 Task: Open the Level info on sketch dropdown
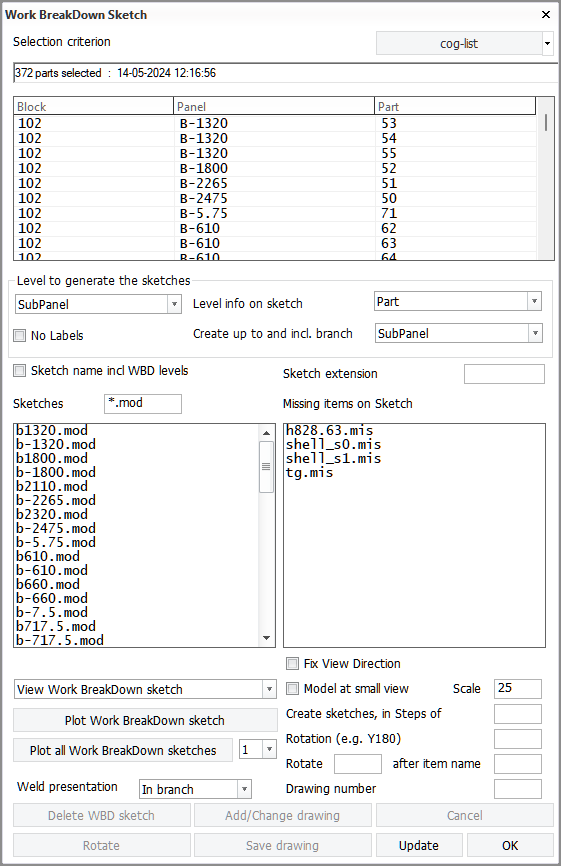(534, 302)
